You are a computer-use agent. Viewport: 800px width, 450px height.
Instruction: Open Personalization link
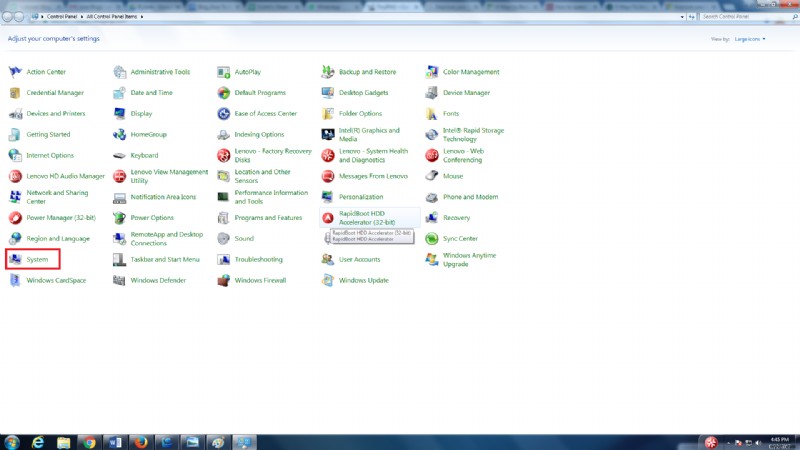(x=361, y=197)
